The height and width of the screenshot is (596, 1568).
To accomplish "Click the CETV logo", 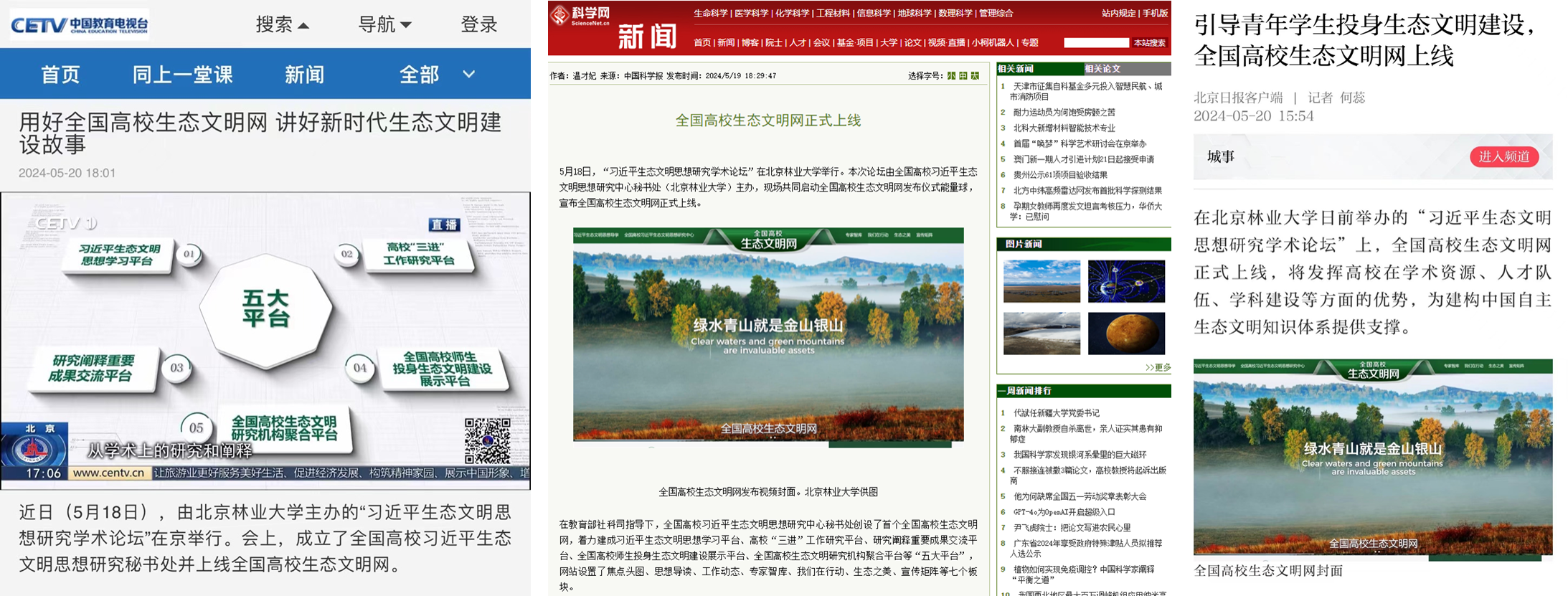I will (79, 25).
